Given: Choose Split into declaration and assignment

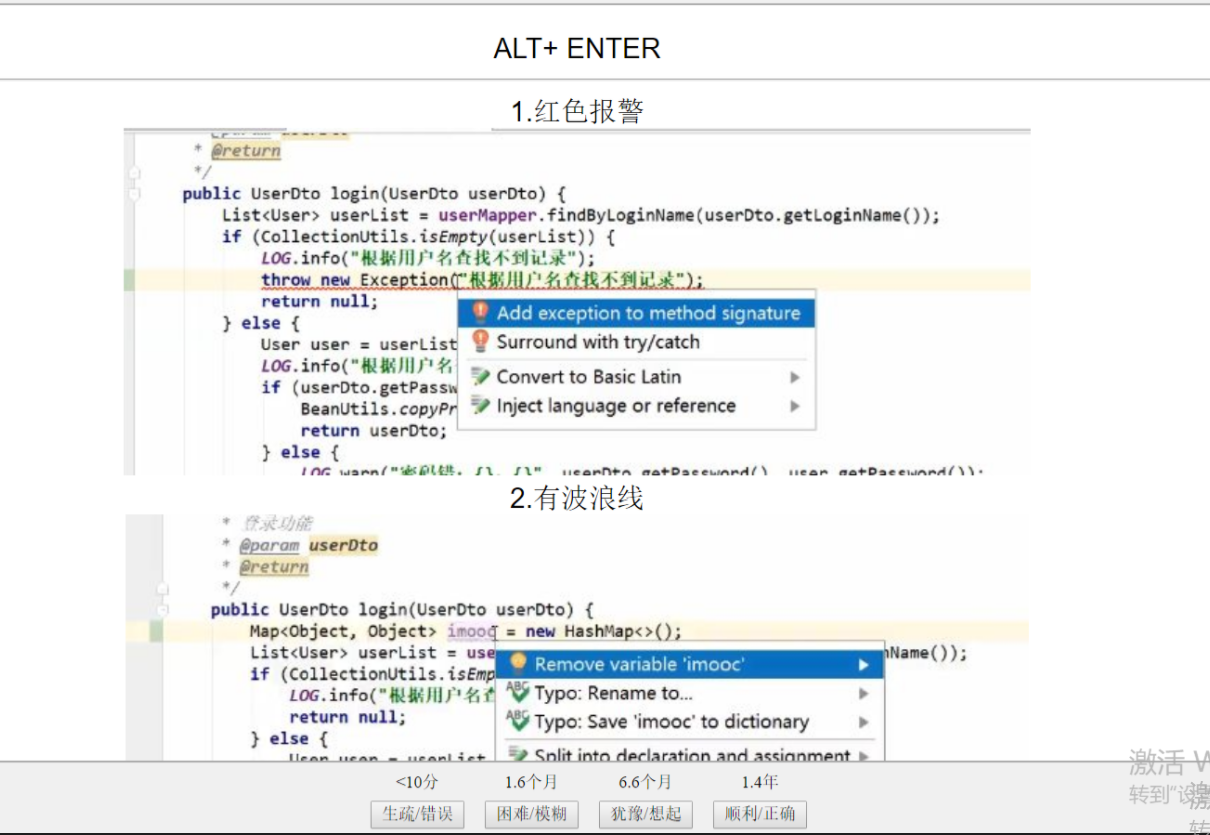Looking at the screenshot, I should [x=690, y=755].
